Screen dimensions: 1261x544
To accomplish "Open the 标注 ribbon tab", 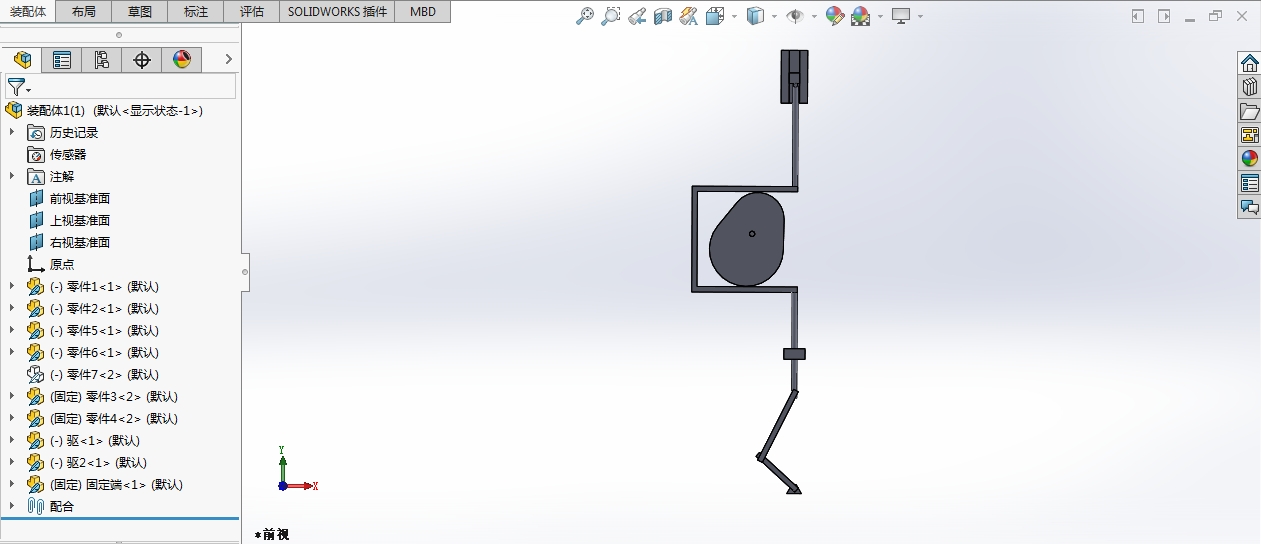I will [x=197, y=12].
